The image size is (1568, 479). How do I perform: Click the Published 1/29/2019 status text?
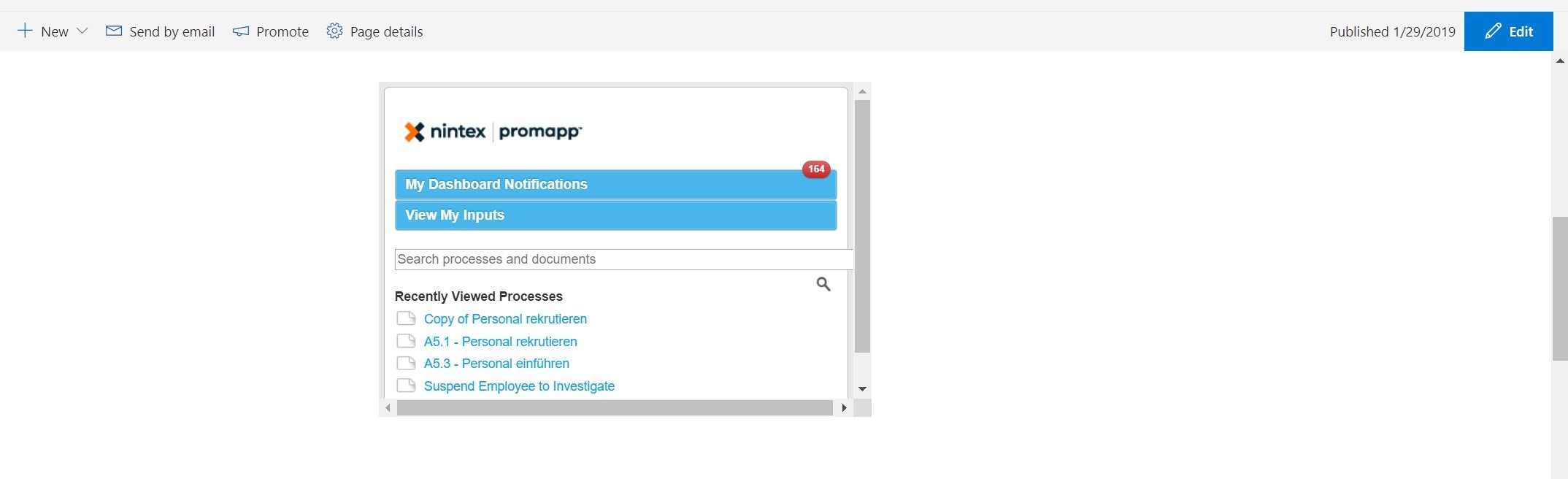coord(1392,31)
